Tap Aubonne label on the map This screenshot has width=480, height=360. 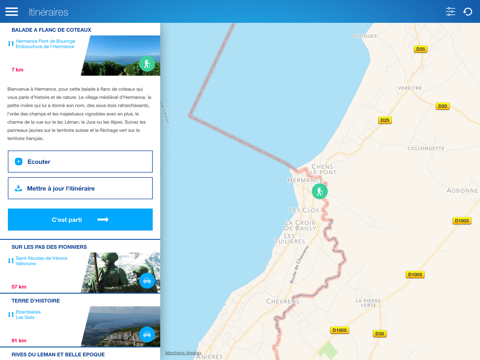[462, 191]
